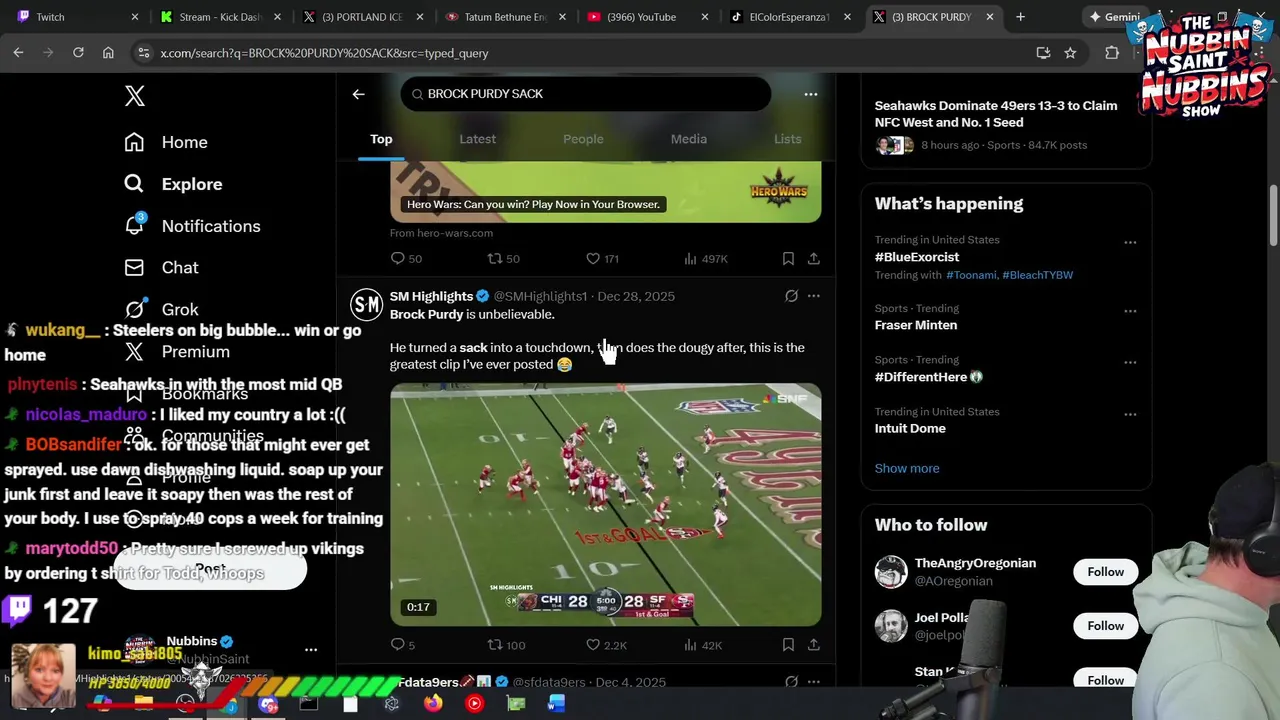Screen dimensions: 1280x720
Task: Switch to the Latest tab
Action: pyautogui.click(x=477, y=139)
